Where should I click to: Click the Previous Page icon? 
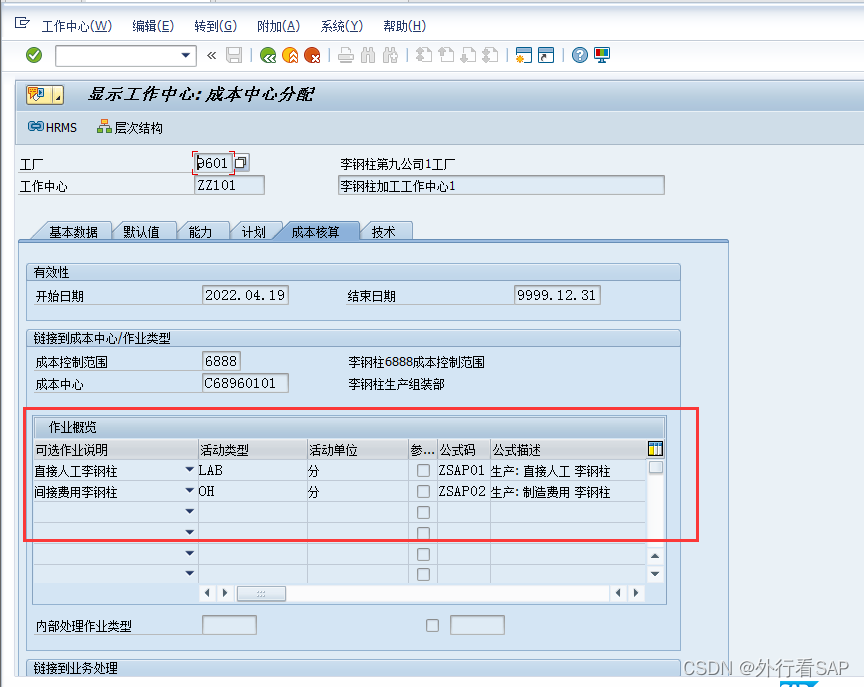click(x=446, y=55)
